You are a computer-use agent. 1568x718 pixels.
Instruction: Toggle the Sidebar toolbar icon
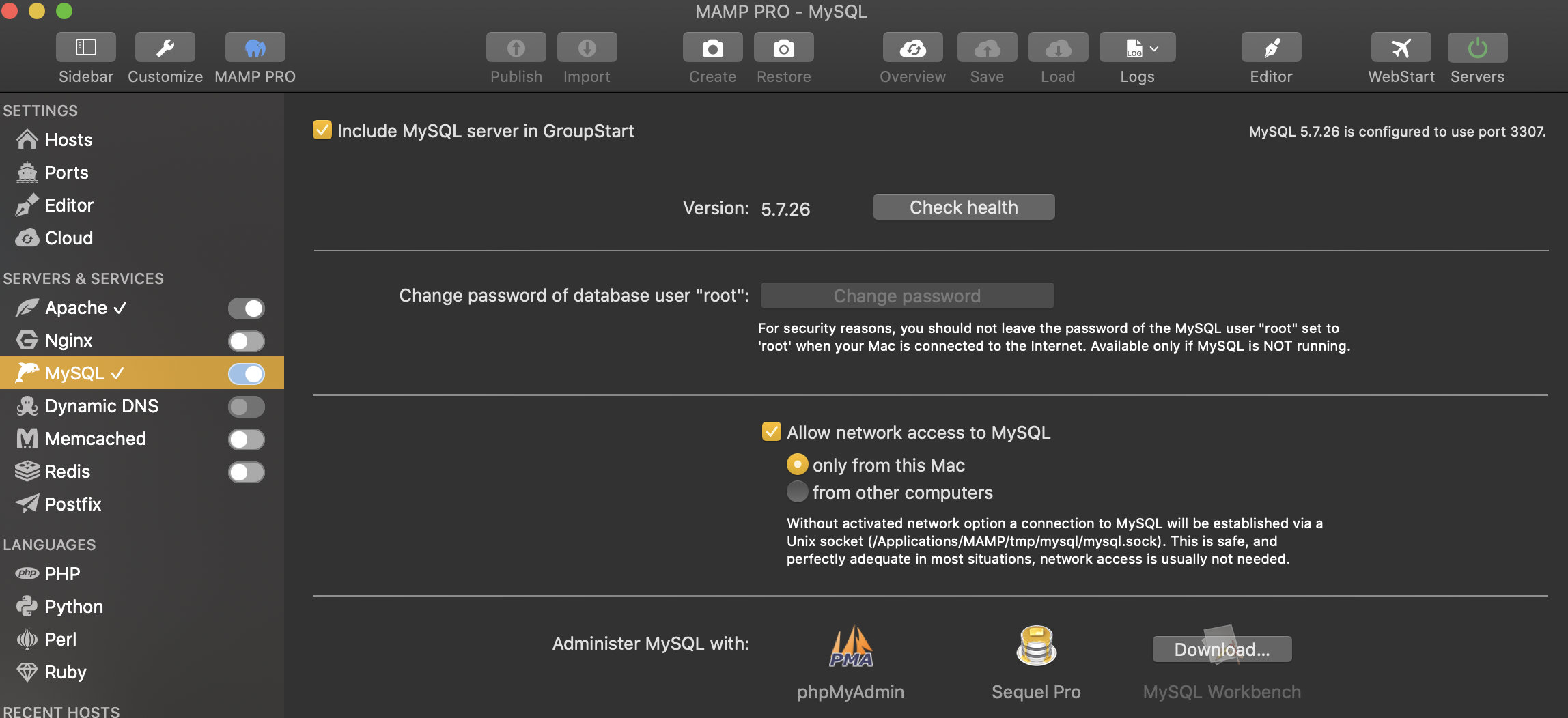pyautogui.click(x=86, y=48)
